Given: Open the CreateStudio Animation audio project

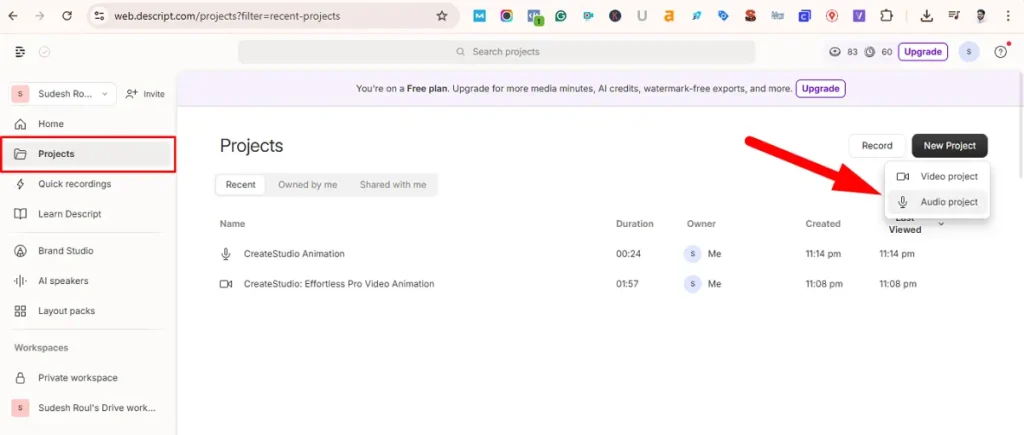Looking at the screenshot, I should (294, 254).
